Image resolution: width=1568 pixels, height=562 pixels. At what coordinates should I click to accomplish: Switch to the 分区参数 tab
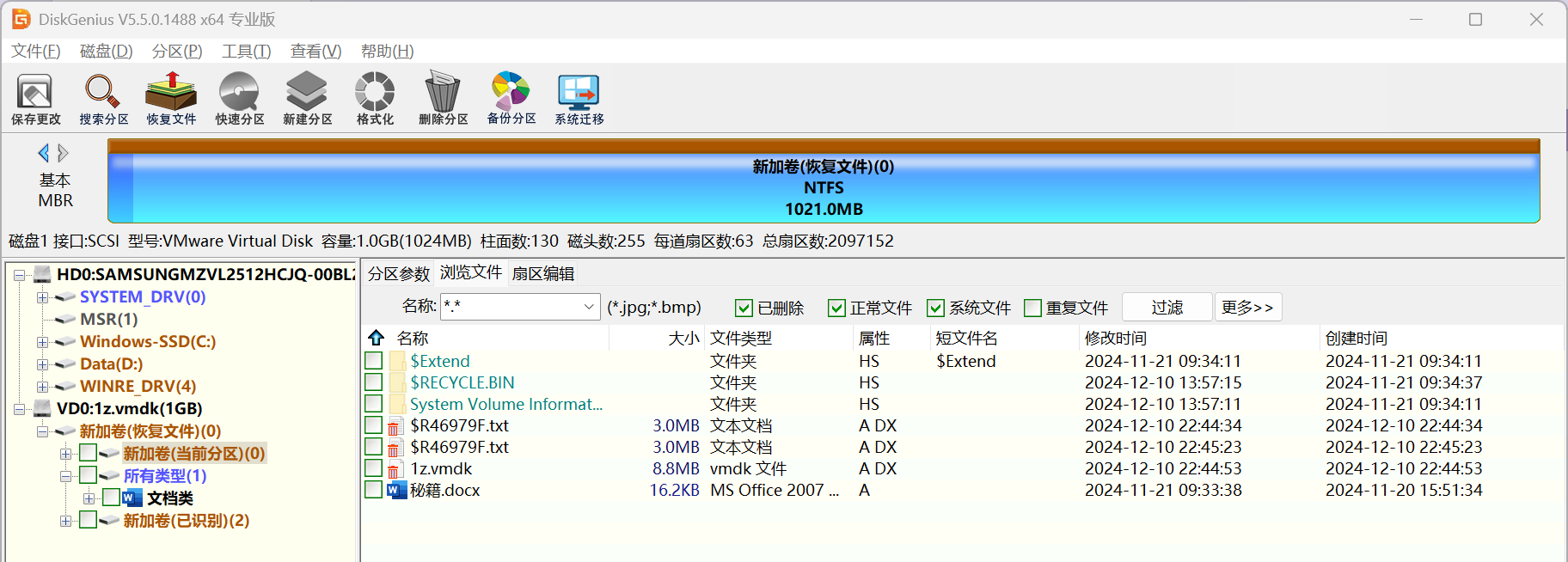[399, 274]
